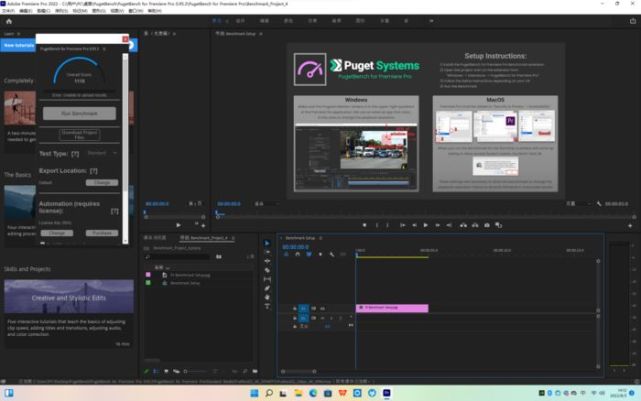Viewport: 641px width, 401px height.
Task: Open Learn panel menu icon
Action: (19, 34)
